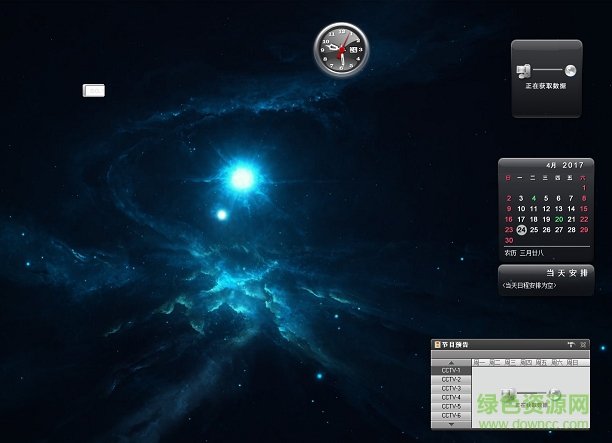Select April 1 in the calendar

pos(584,188)
